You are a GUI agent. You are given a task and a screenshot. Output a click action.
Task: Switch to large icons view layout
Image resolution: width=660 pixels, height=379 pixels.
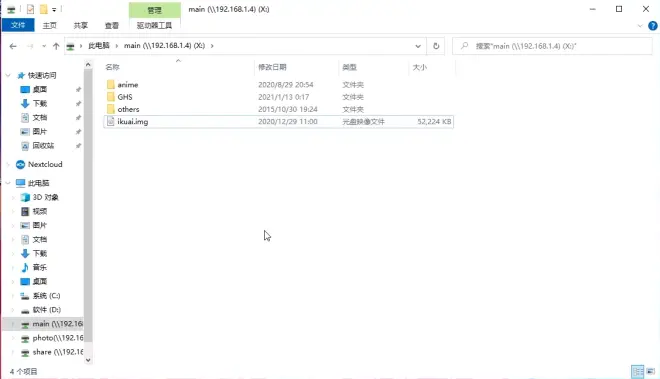(651, 371)
